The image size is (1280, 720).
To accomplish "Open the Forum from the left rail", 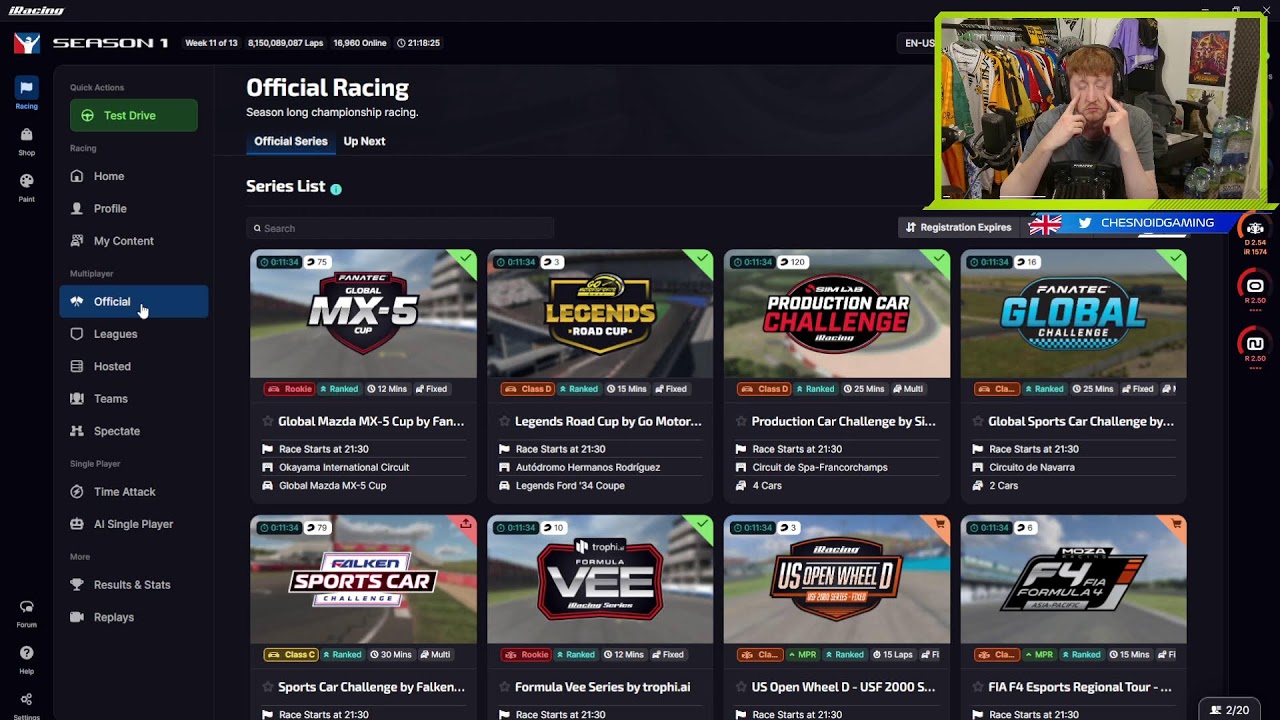I will pos(27,613).
